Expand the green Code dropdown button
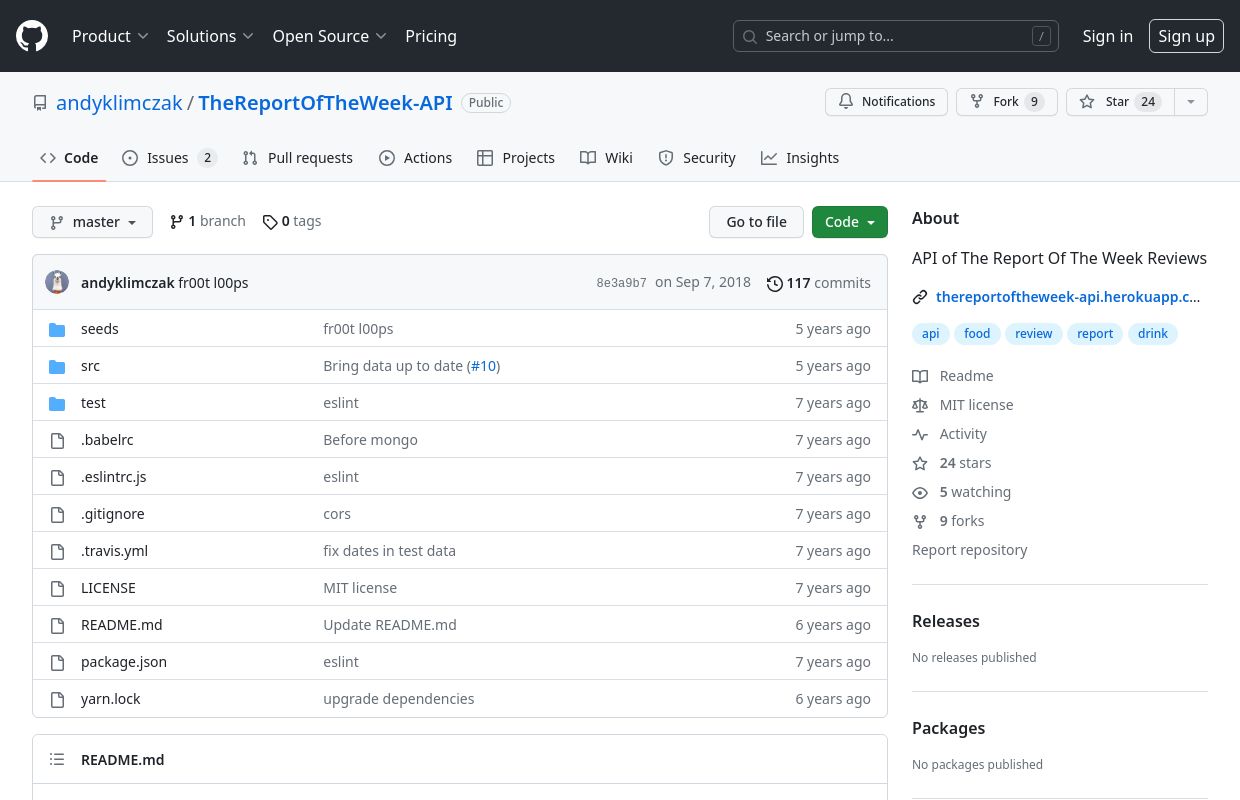Image resolution: width=1240 pixels, height=800 pixels. (850, 222)
